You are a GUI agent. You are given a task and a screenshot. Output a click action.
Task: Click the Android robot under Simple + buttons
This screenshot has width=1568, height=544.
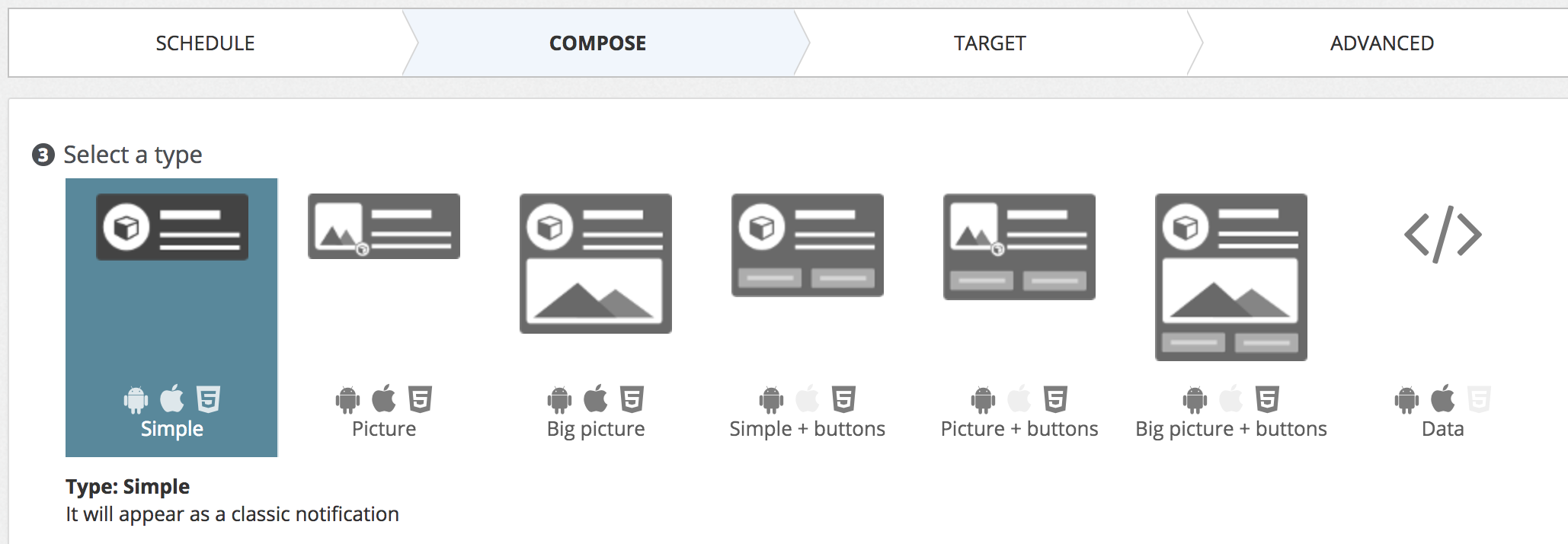[x=772, y=396]
